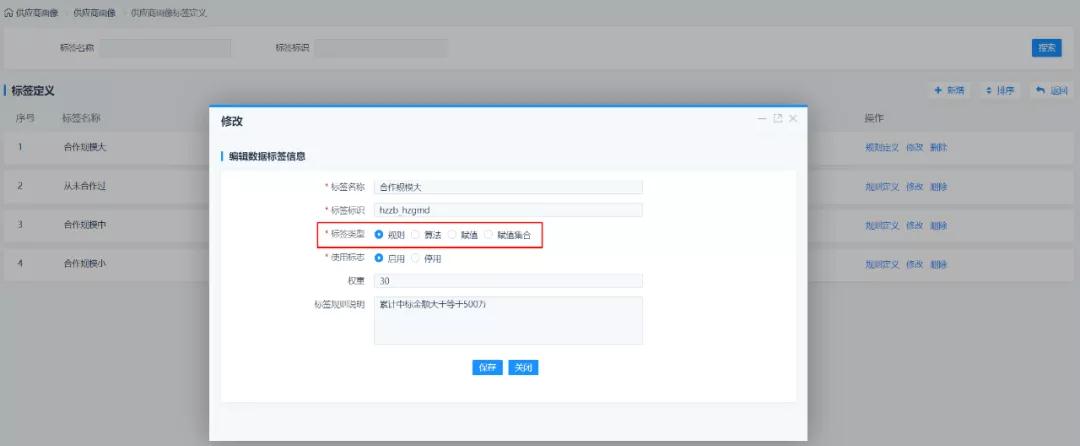Click the 合作规模小 table cell
The image size is (1080, 446).
tap(85, 264)
